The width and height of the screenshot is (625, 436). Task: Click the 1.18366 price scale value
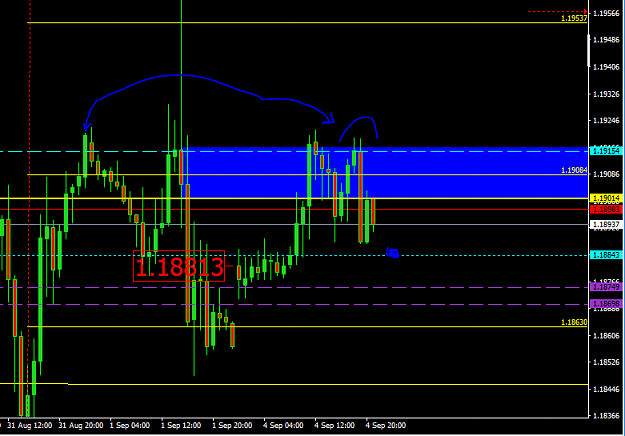click(x=607, y=416)
